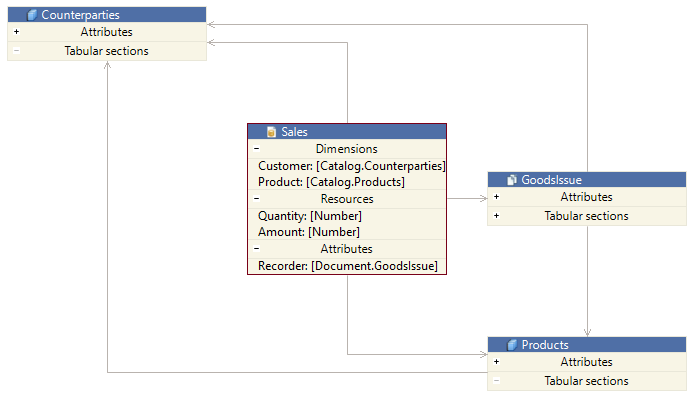697x402 pixels.
Task: Click the GoodsIssue document icon
Action: [x=511, y=180]
